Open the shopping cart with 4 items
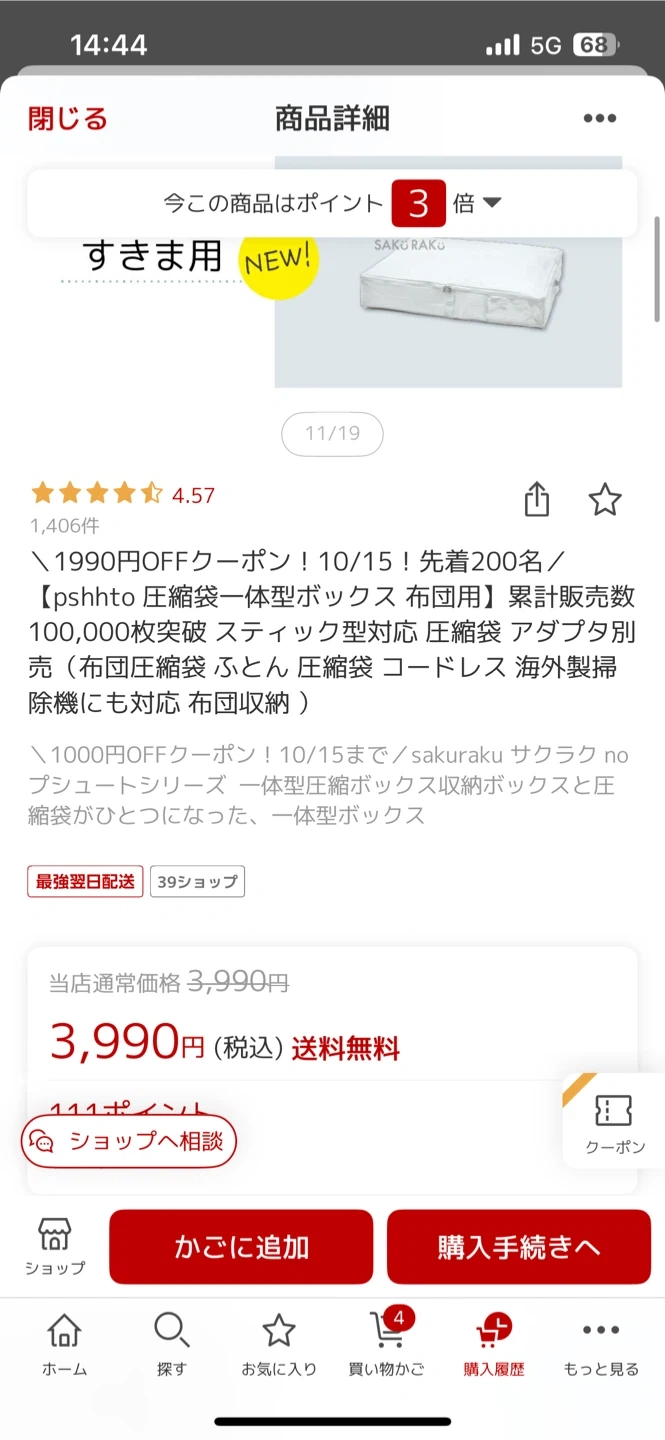665x1440 pixels. [x=386, y=1344]
